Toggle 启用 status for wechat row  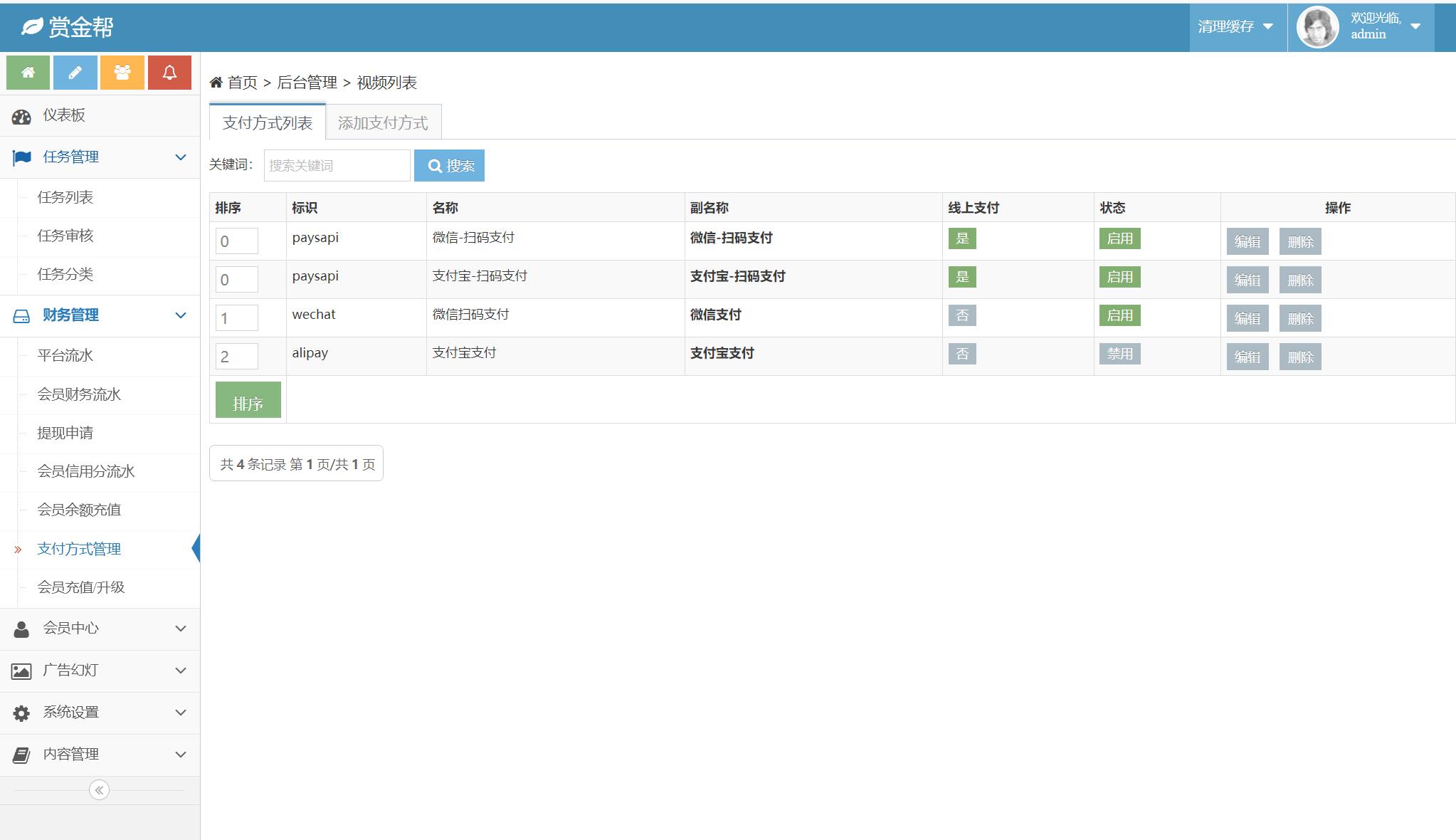1119,315
